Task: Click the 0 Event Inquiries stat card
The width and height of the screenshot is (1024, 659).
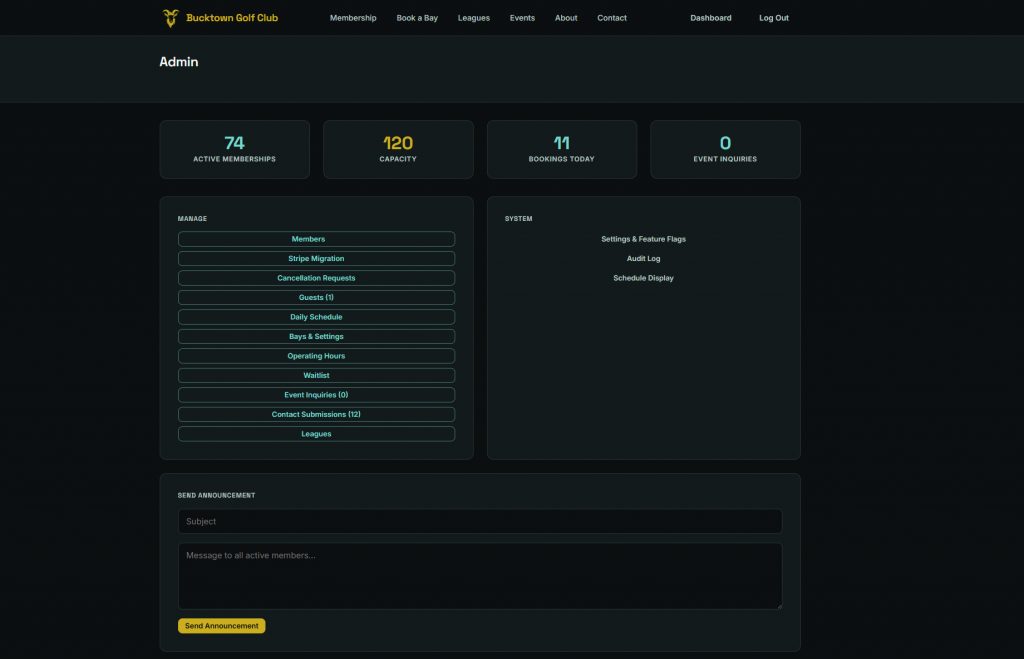Action: pyautogui.click(x=725, y=150)
